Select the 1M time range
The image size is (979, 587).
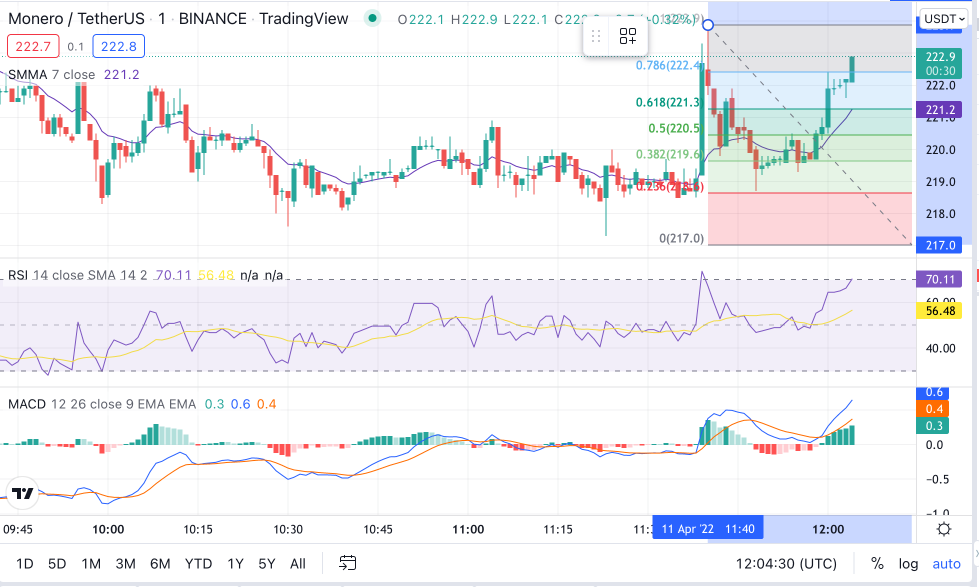tap(91, 564)
